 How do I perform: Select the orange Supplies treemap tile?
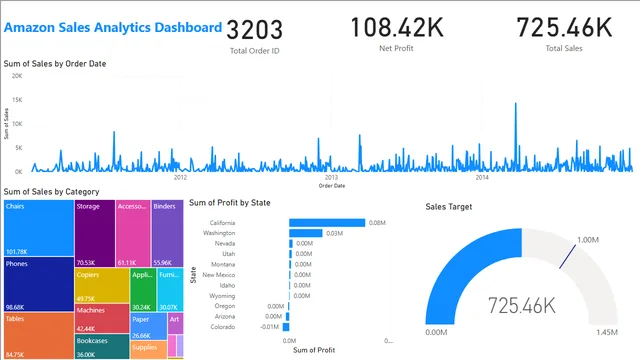pos(149,350)
